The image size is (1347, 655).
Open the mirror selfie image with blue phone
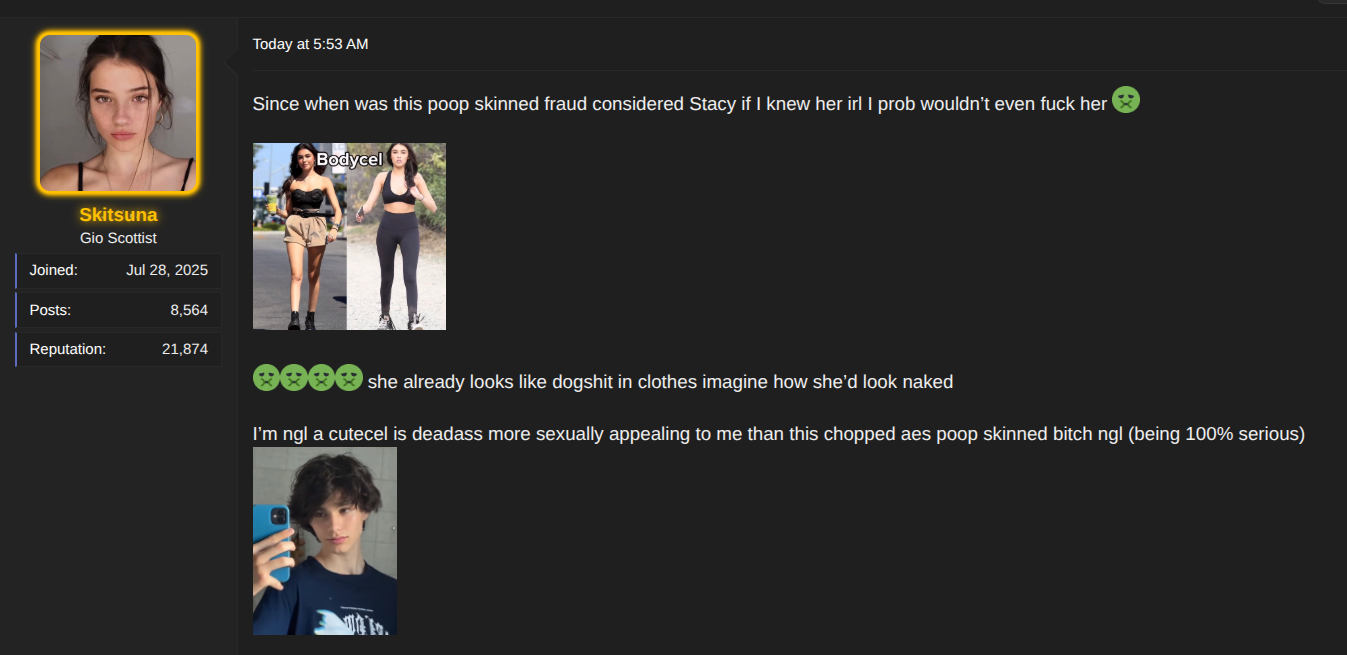325,541
